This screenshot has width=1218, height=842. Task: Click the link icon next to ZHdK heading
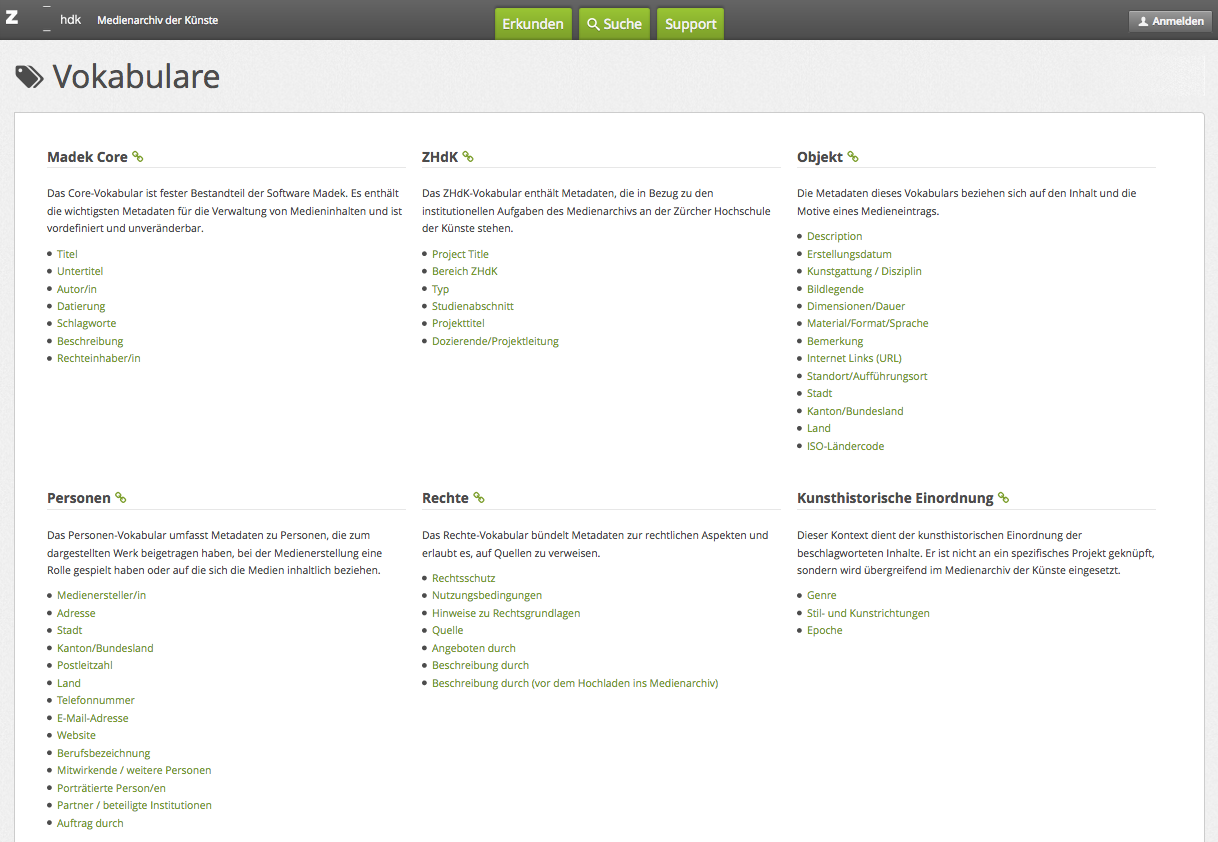468,157
